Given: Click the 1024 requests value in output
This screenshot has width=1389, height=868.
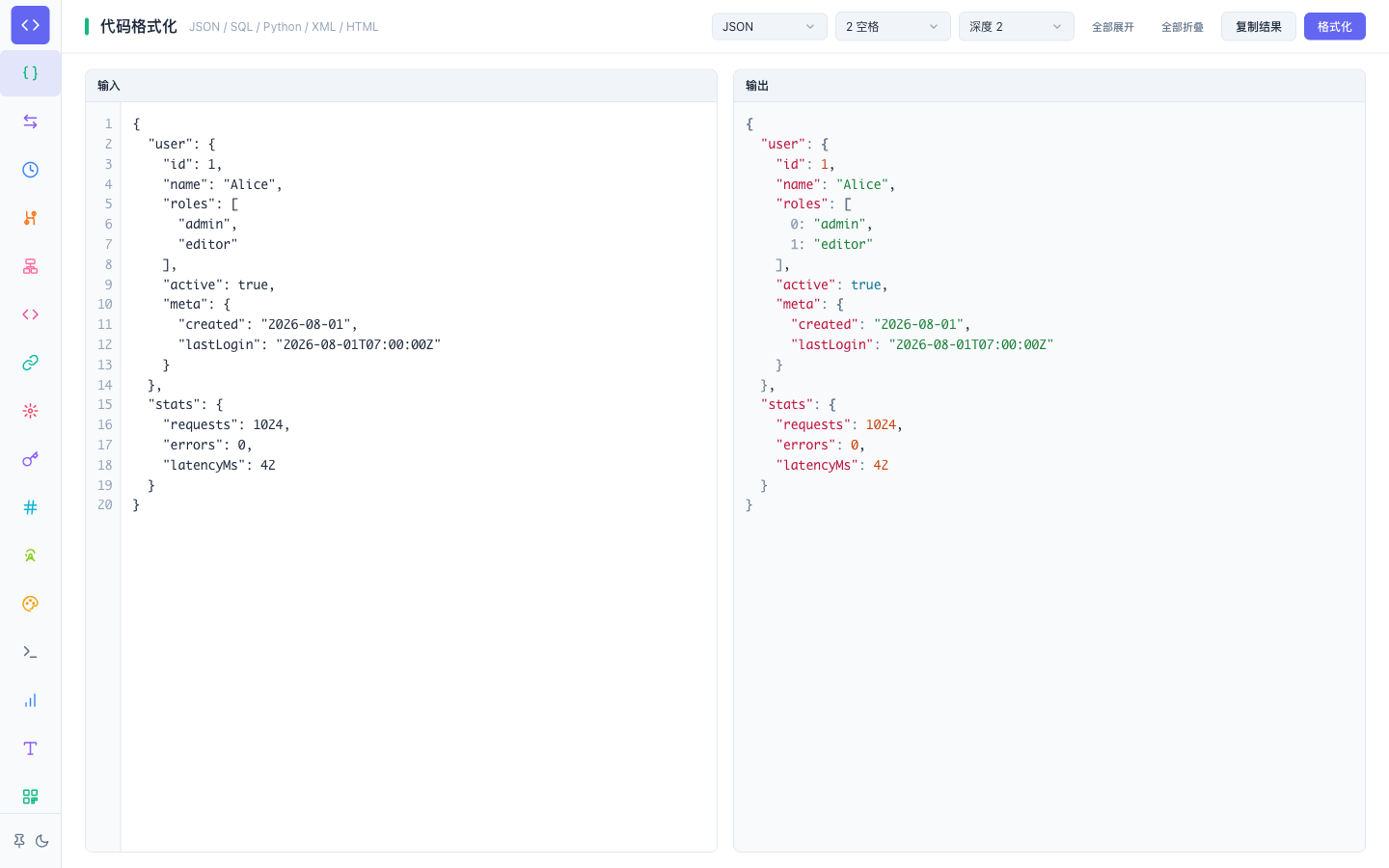Looking at the screenshot, I should (x=881, y=425).
